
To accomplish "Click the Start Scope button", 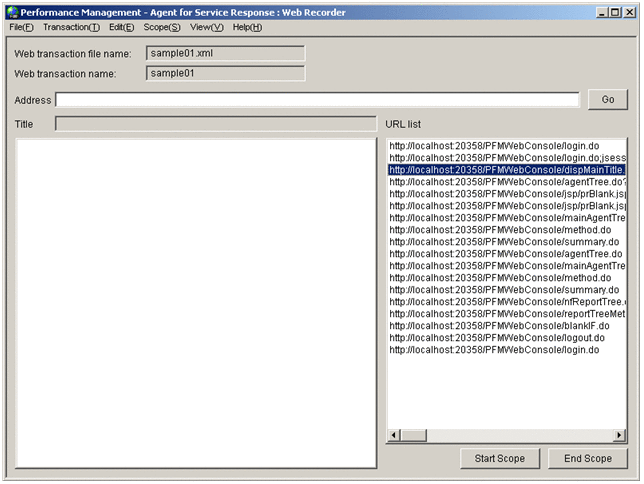I will click(500, 459).
